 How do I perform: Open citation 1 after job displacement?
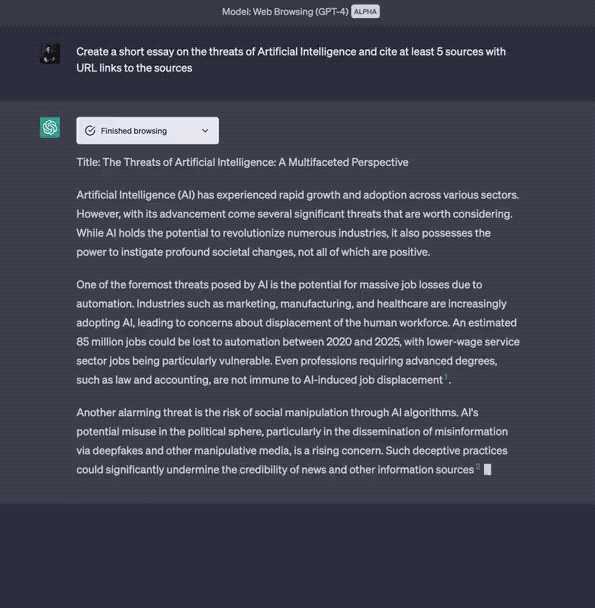pos(446,377)
